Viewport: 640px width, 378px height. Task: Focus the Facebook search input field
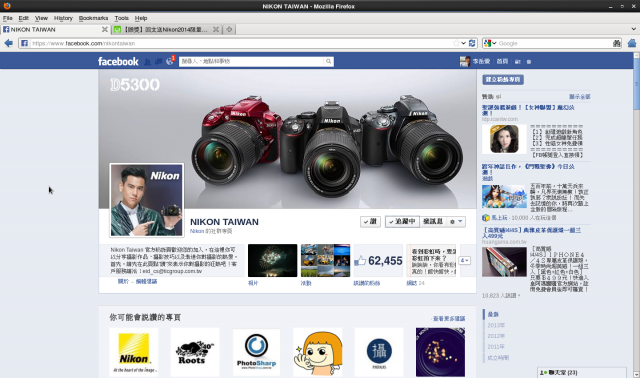(252, 61)
